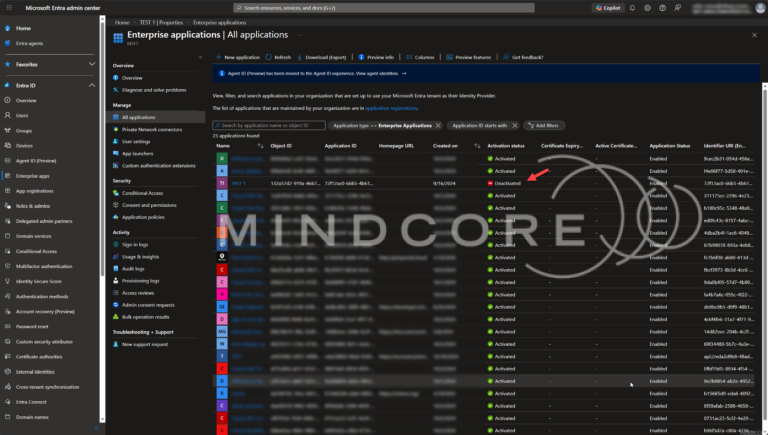This screenshot has width=768, height=435.
Task: Open External Identities
Action: click(x=35, y=372)
